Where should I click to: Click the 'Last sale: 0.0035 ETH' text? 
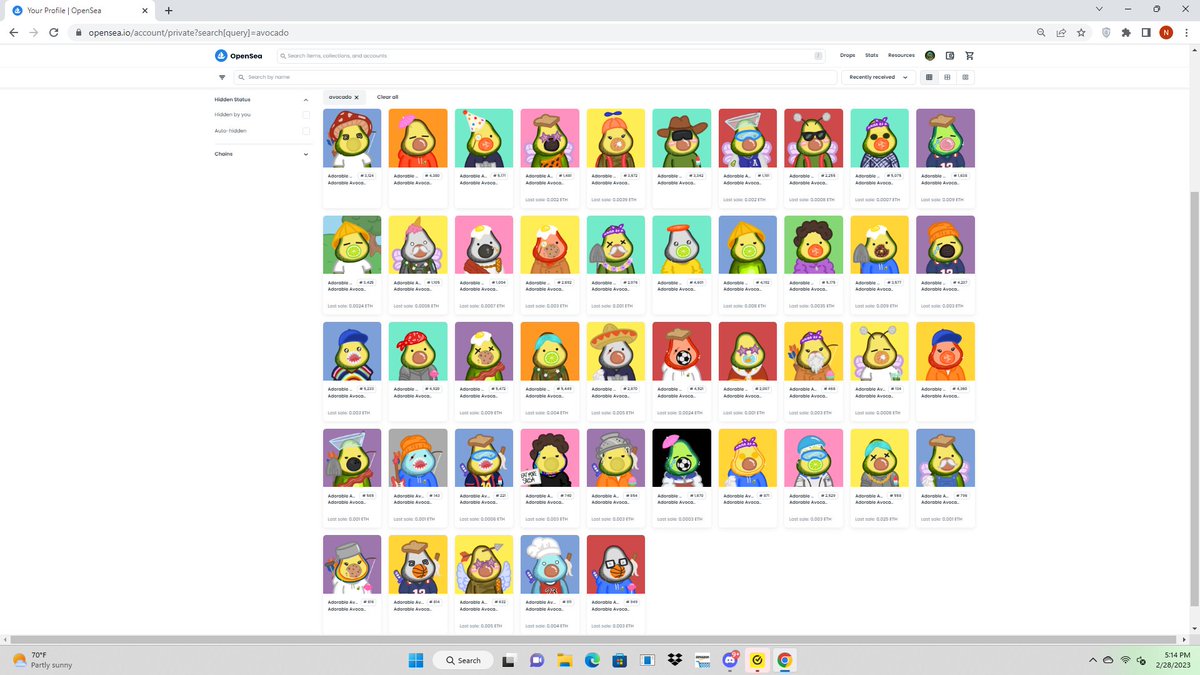(x=810, y=306)
